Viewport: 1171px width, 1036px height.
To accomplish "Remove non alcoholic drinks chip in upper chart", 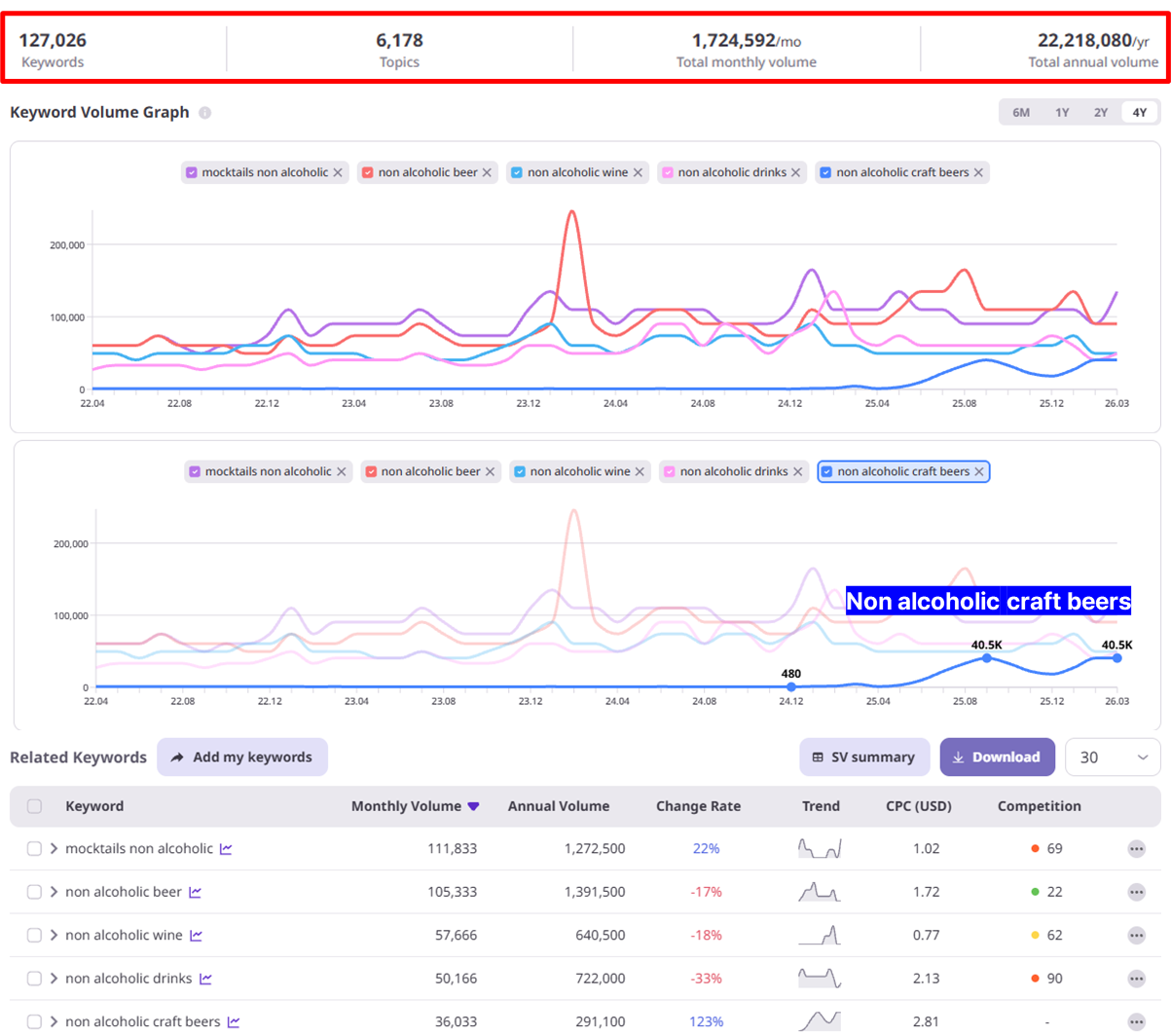I will pyautogui.click(x=795, y=172).
